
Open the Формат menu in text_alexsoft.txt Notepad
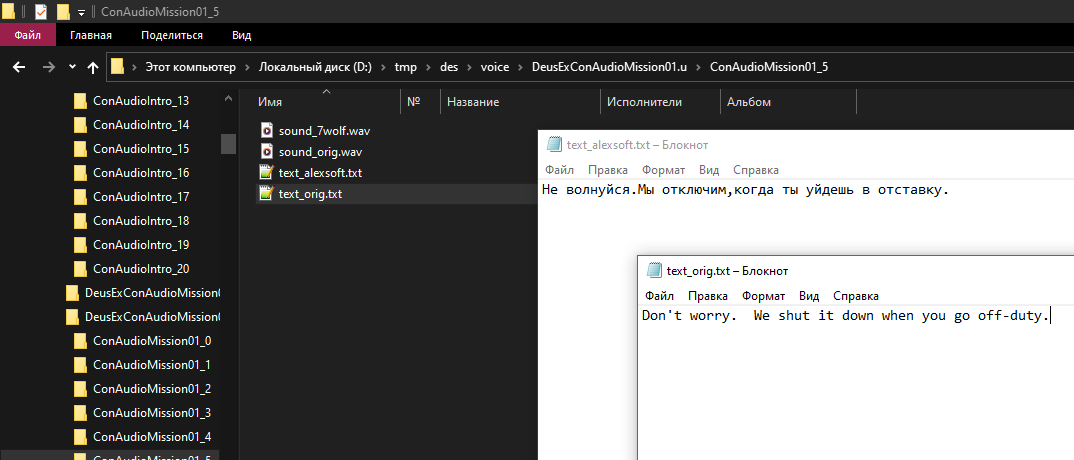coord(663,170)
